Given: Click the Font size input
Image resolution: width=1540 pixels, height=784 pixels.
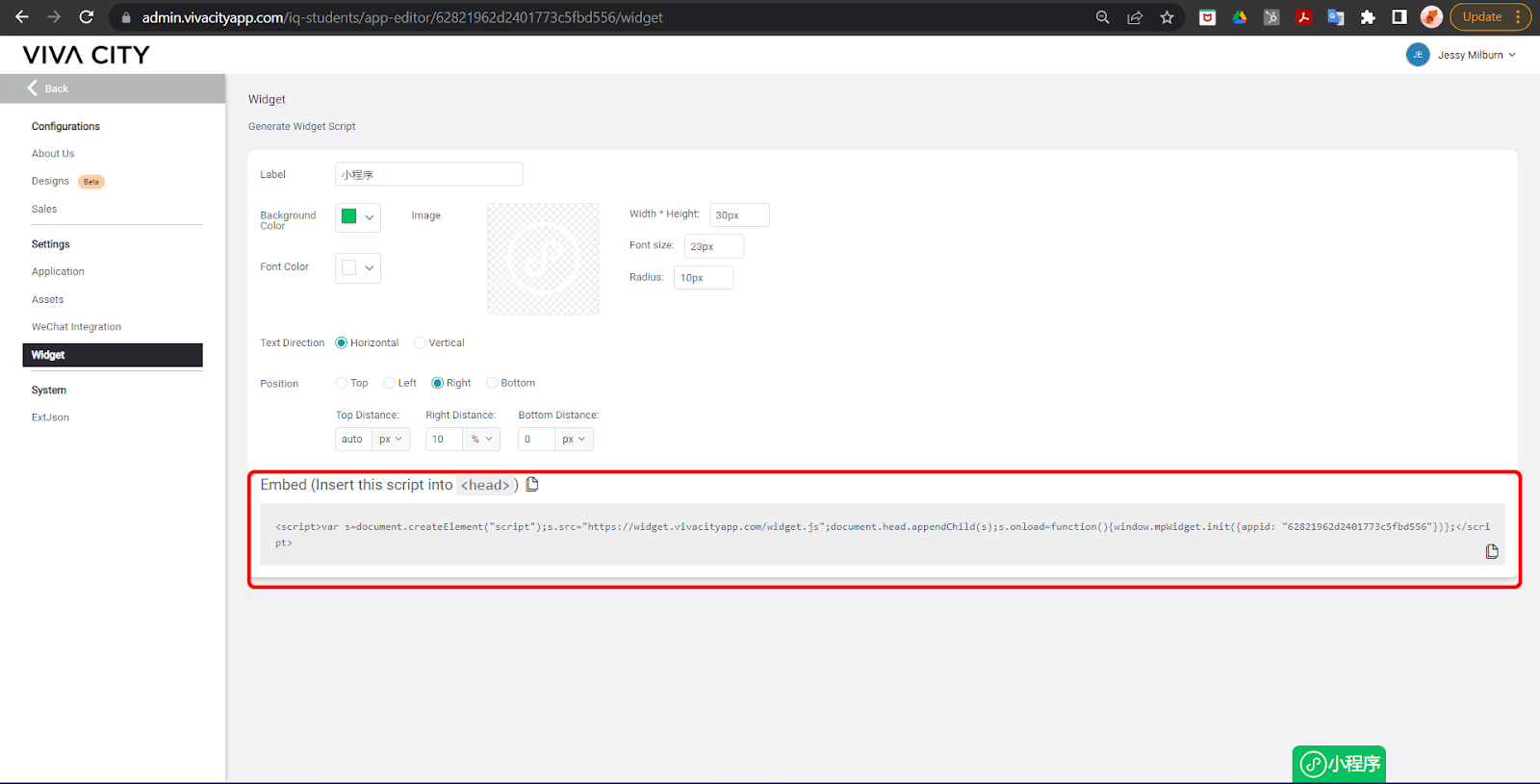Looking at the screenshot, I should click(x=714, y=246).
